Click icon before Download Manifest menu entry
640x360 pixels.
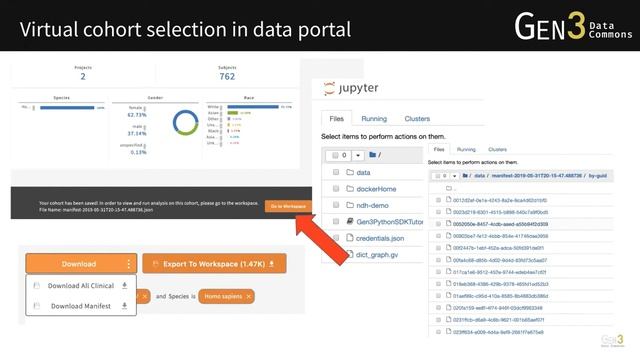(x=37, y=305)
